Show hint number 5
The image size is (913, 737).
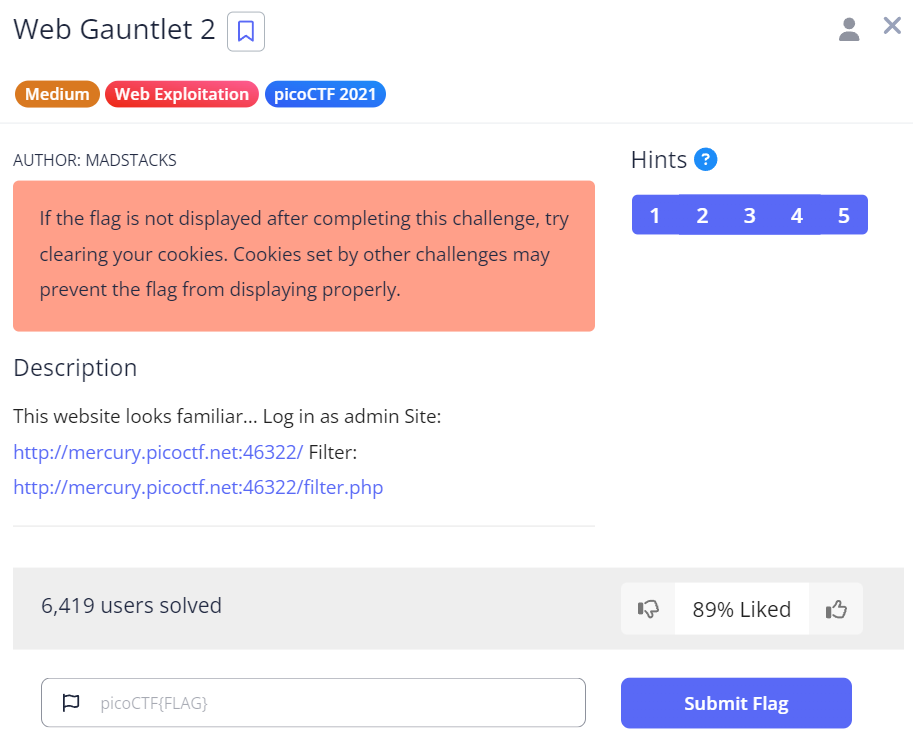(x=844, y=215)
